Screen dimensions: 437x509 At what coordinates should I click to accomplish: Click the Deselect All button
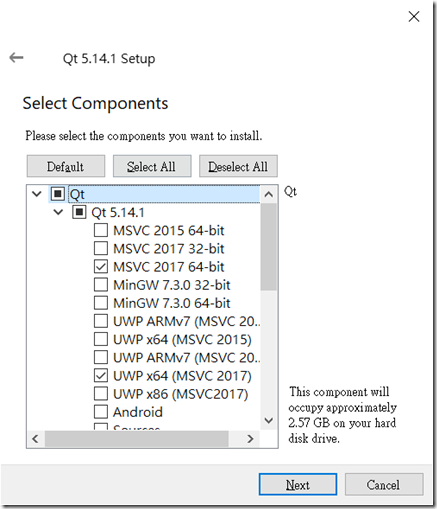(238, 166)
